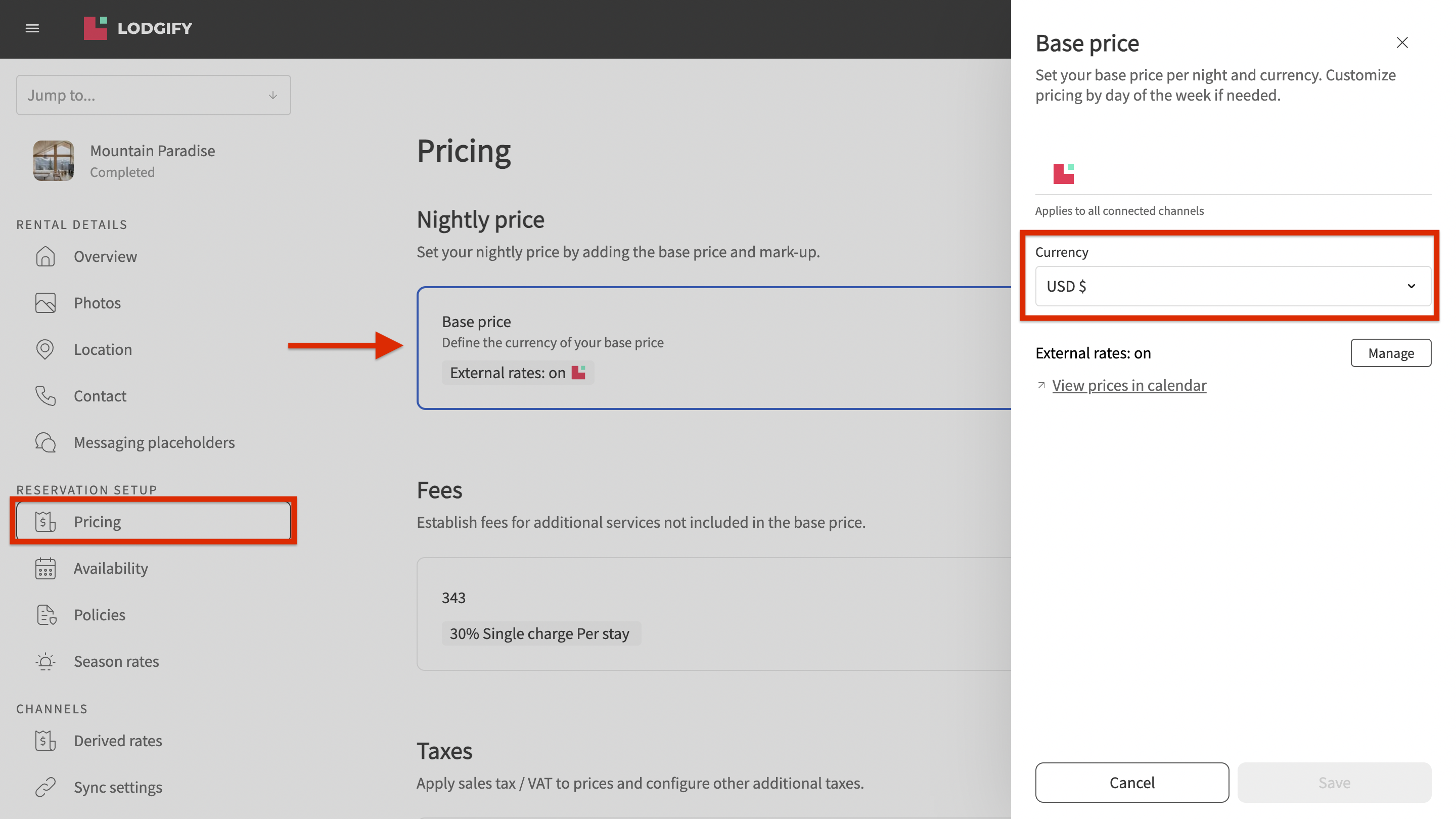Click the Sync settings link icon
This screenshot has height=819, width=1456.
coord(45,787)
